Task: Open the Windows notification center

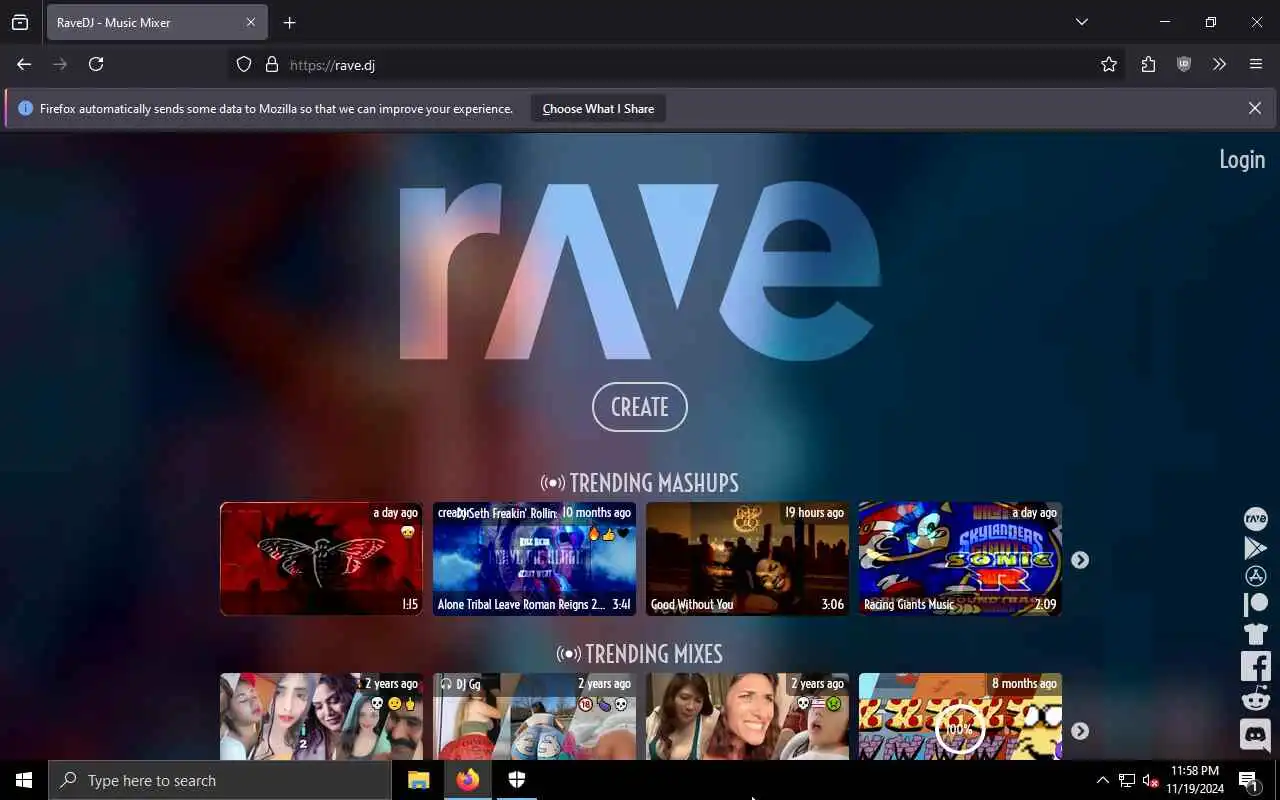Action: point(1249,780)
